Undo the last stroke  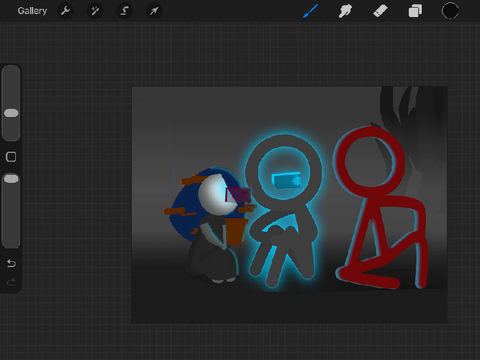point(11,263)
